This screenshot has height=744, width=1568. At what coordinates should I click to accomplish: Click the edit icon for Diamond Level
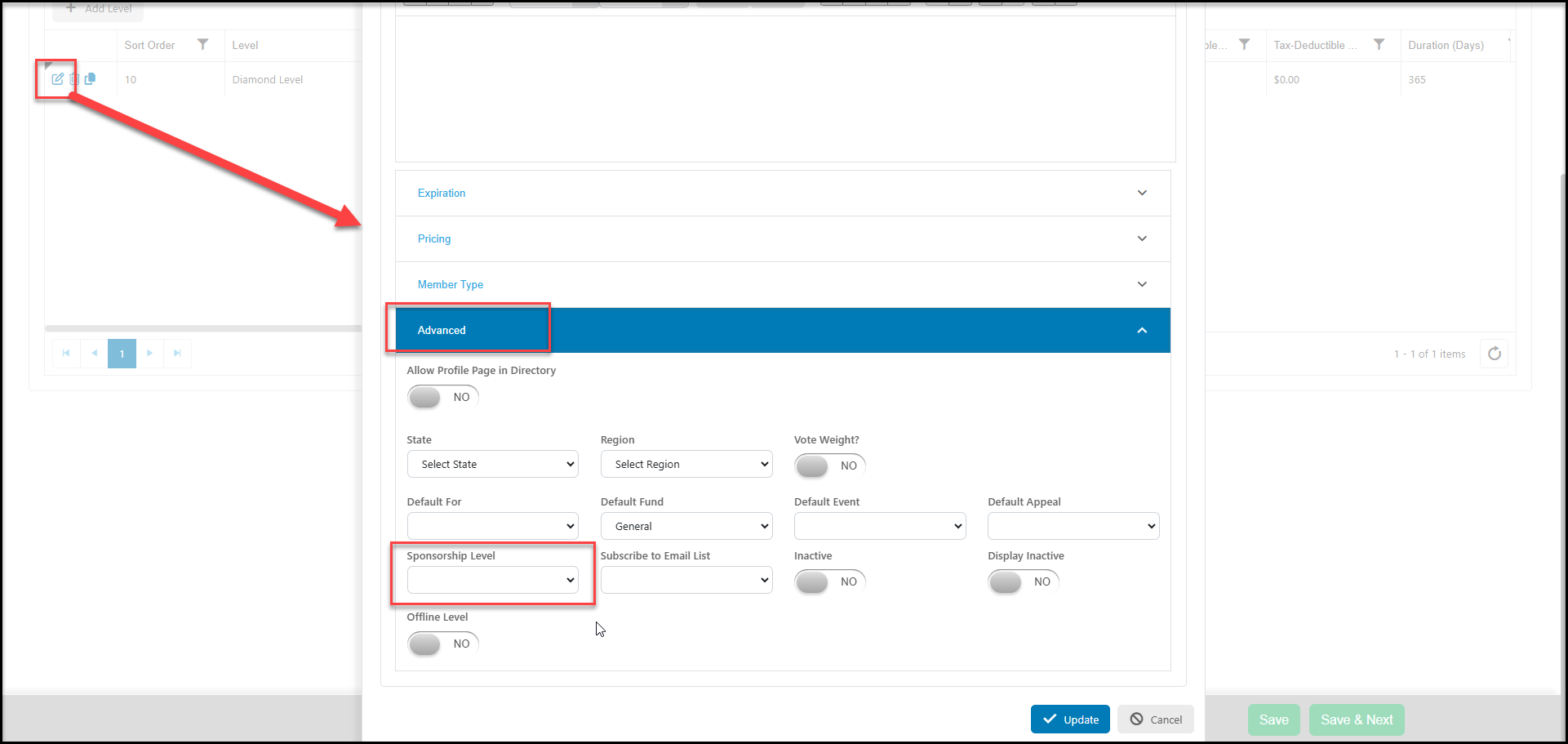point(57,79)
